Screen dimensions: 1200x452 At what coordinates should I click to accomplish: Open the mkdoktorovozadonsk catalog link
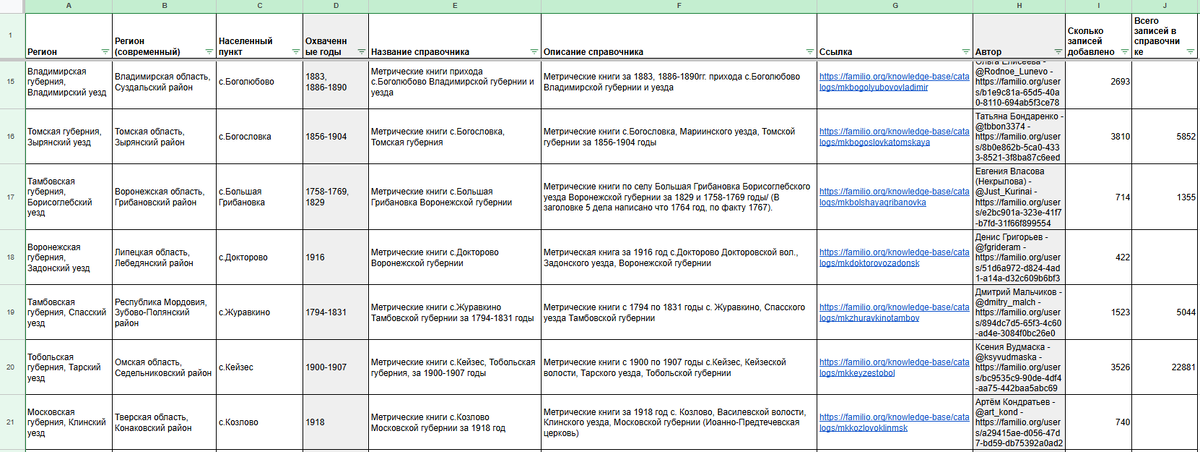point(894,257)
